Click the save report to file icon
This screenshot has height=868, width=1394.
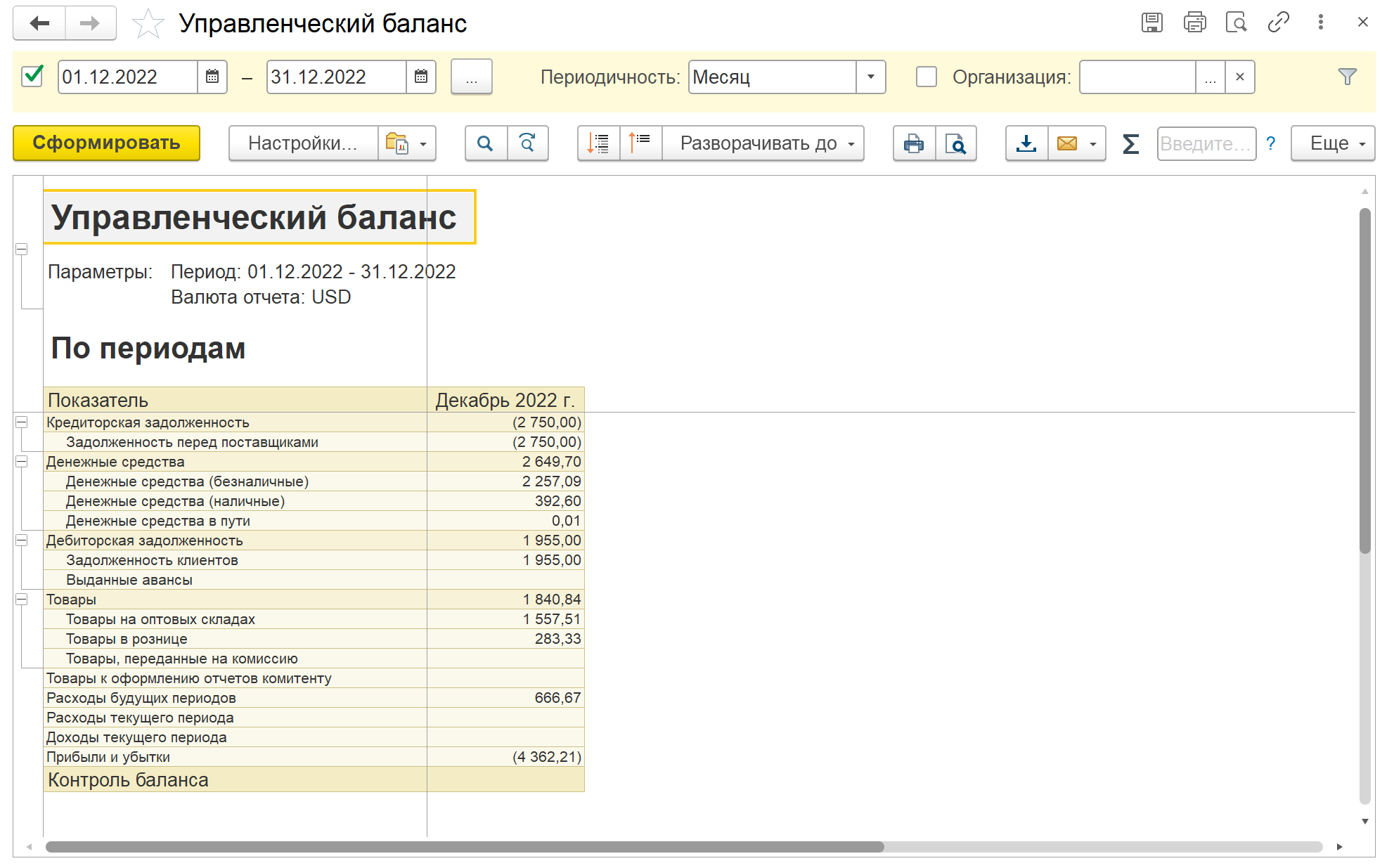tap(1026, 143)
